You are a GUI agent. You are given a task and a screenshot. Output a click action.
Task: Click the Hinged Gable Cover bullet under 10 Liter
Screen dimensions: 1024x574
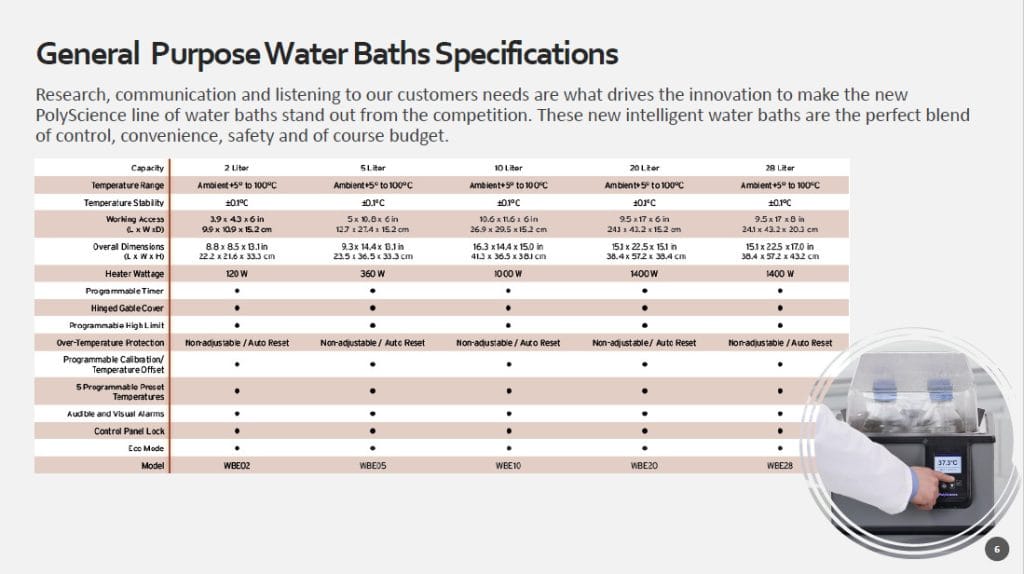tap(508, 308)
